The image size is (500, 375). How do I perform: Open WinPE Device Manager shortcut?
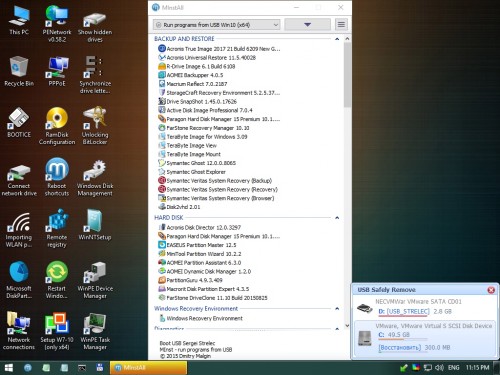coord(95,280)
